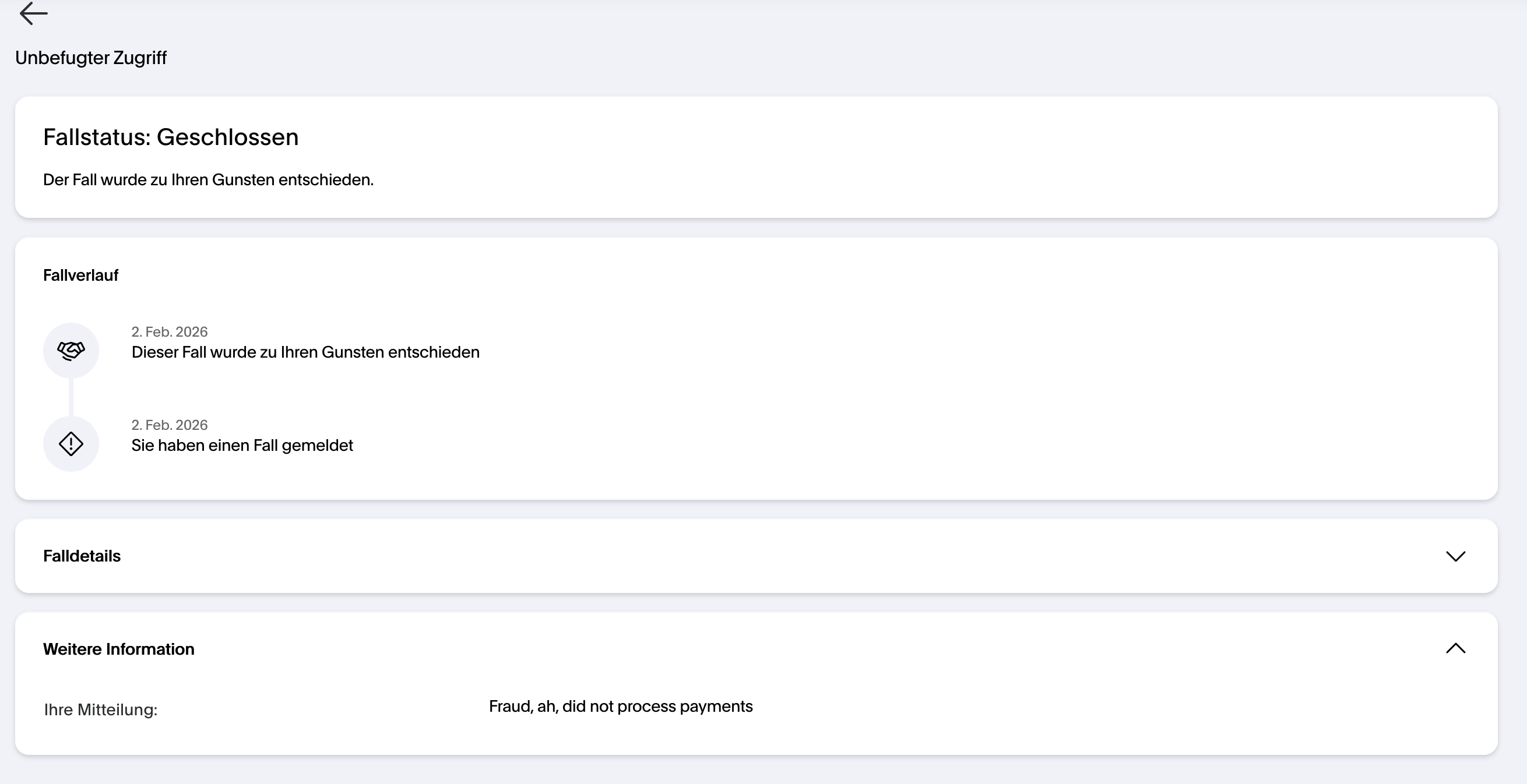Click the handshake icon in Fallverlauf
1527x784 pixels.
coord(71,351)
